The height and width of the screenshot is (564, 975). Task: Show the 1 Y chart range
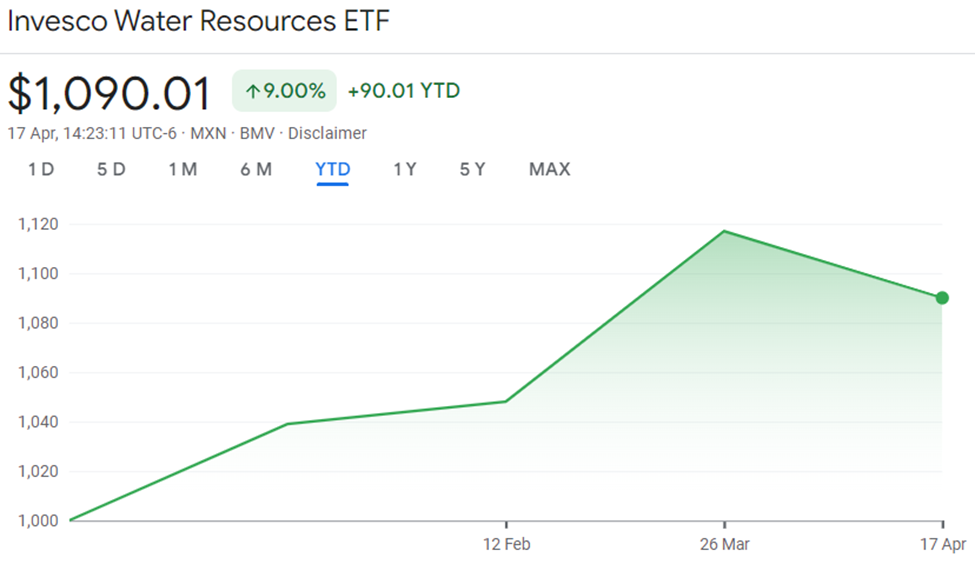pyautogui.click(x=405, y=169)
